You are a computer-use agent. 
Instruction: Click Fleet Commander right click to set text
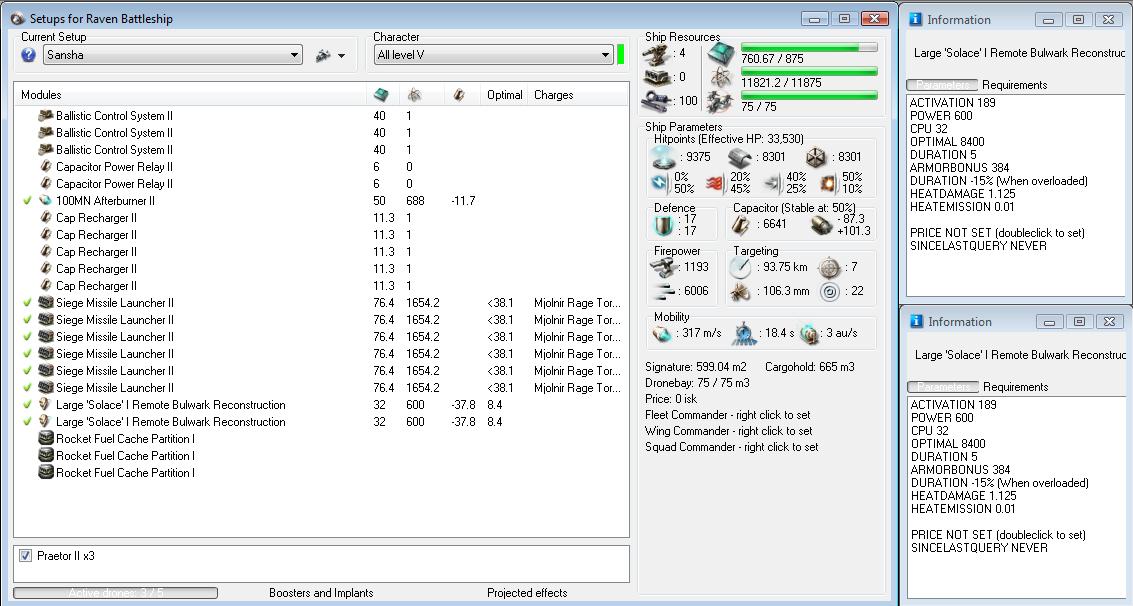[x=728, y=415]
